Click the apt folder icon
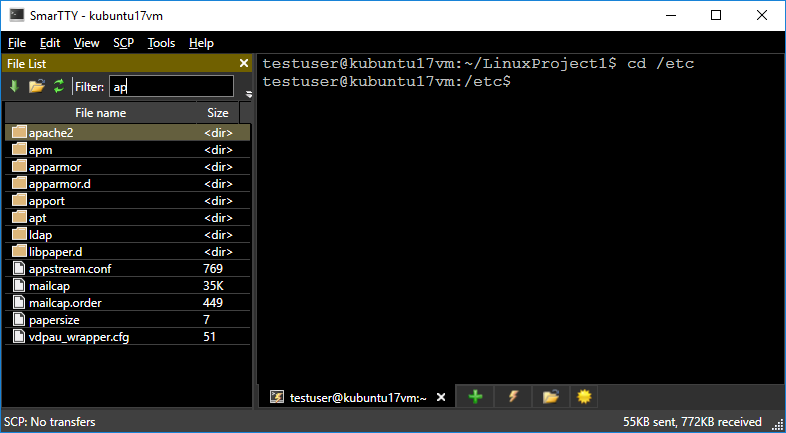The height and width of the screenshot is (433, 786). coord(19,218)
